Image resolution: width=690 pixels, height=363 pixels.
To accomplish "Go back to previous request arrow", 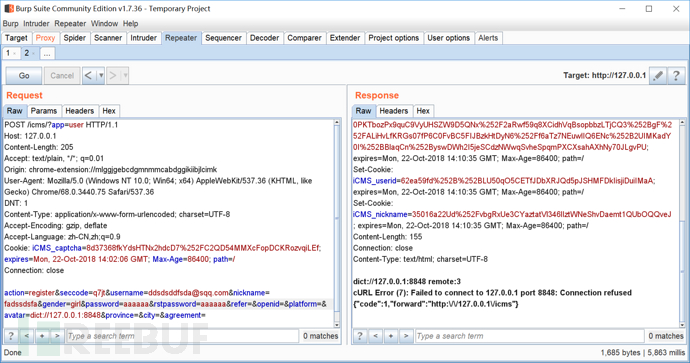I will click(88, 76).
